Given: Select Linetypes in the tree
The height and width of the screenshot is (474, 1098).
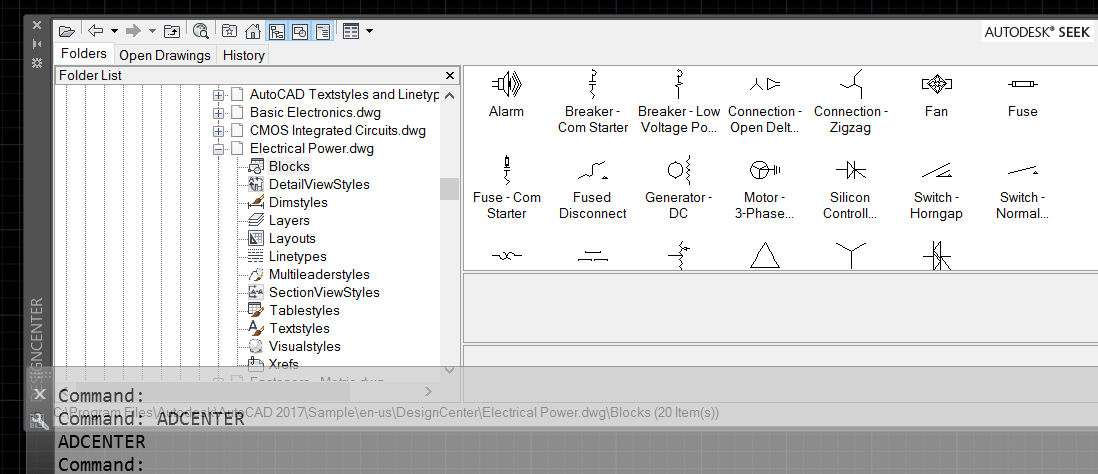Looking at the screenshot, I should point(298,257).
